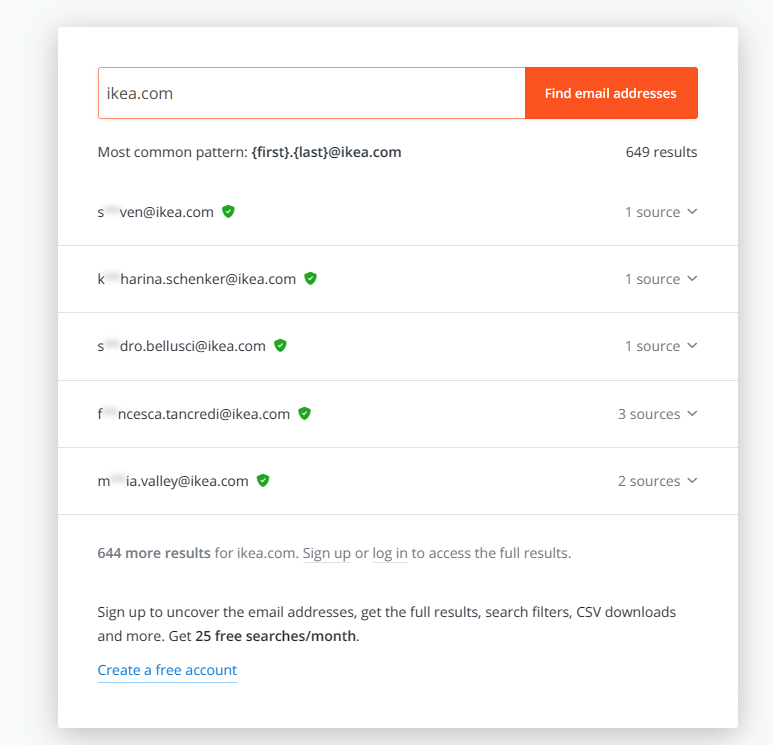Expand the 1 source chevron for ven@ikea.com
Screen dimensions: 773x745
tap(661, 212)
